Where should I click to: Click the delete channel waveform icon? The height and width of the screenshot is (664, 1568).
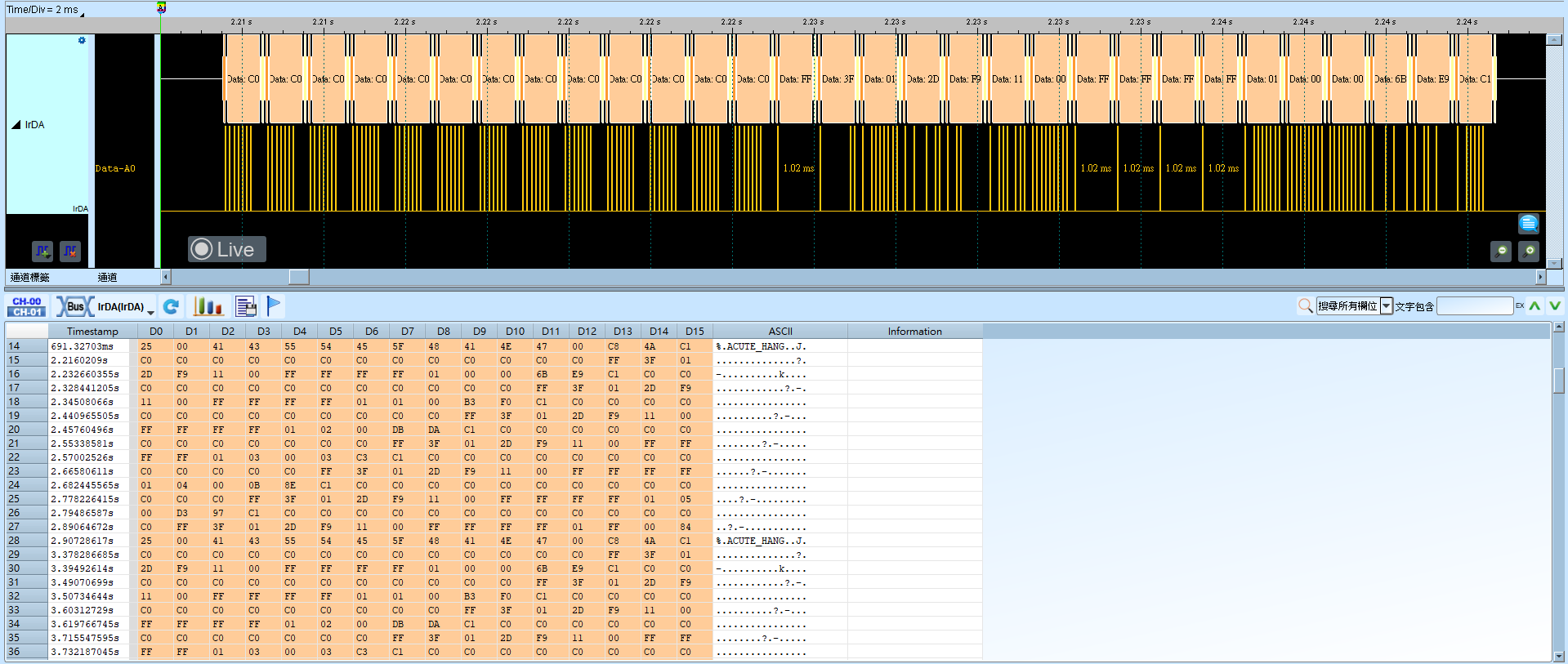click(70, 251)
